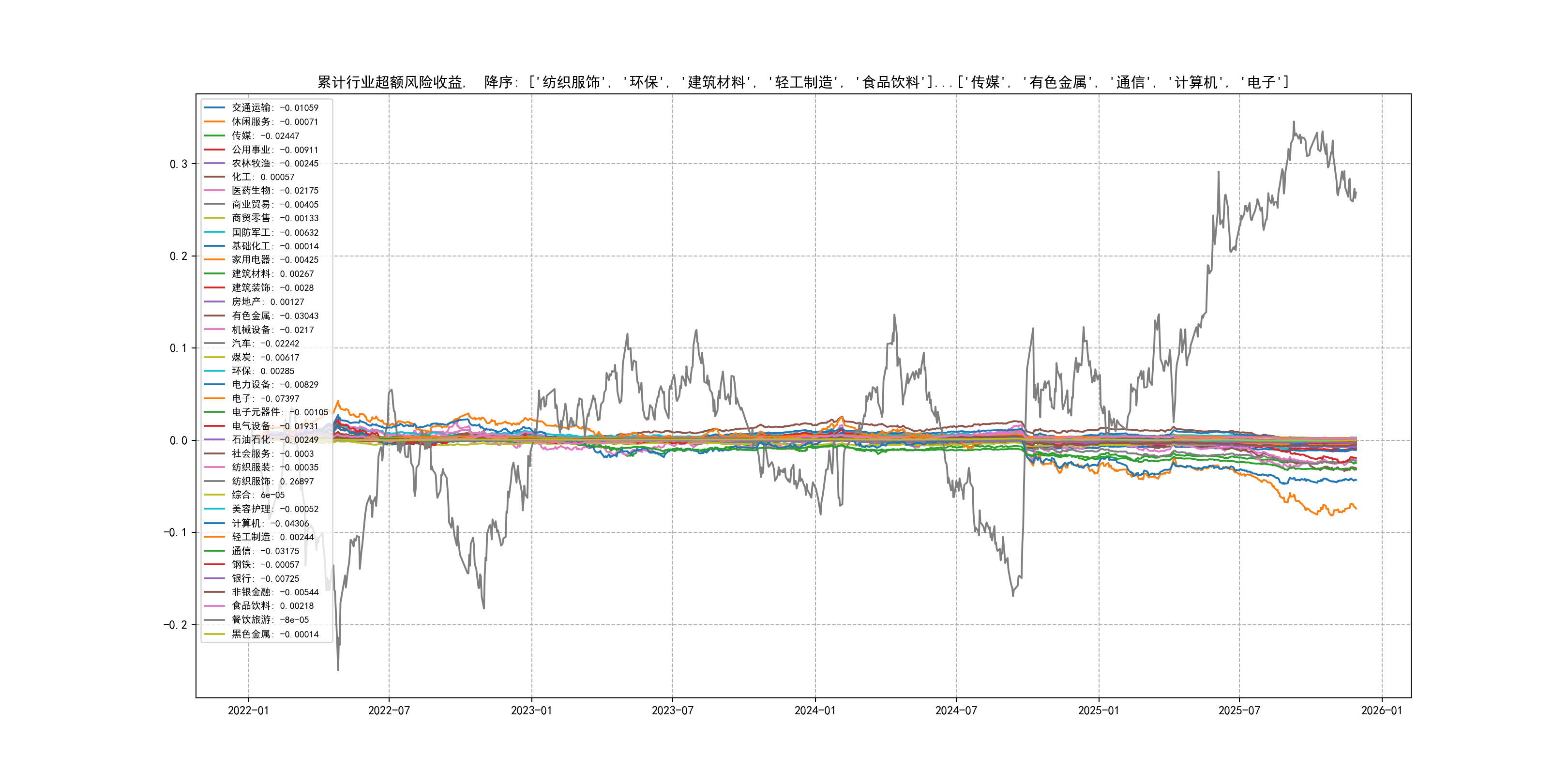Click the orange swatch beside 电子 legend entry
Screen dimensions: 1568x784
coord(213,399)
